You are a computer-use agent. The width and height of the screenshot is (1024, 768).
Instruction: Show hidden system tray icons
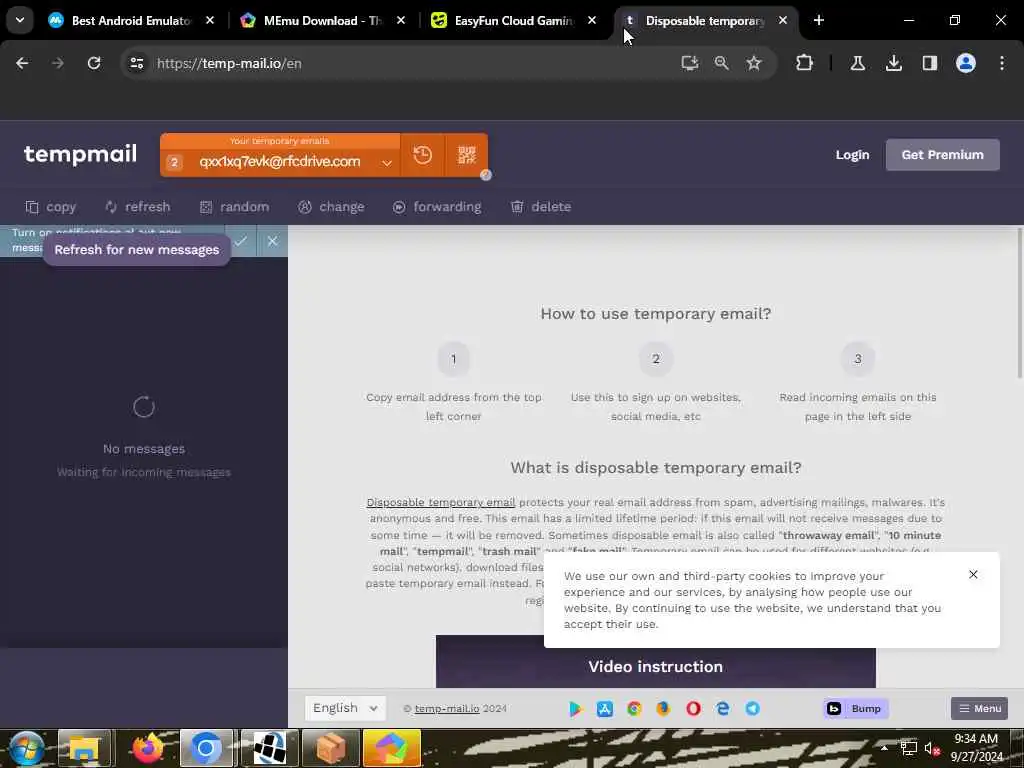tap(884, 748)
